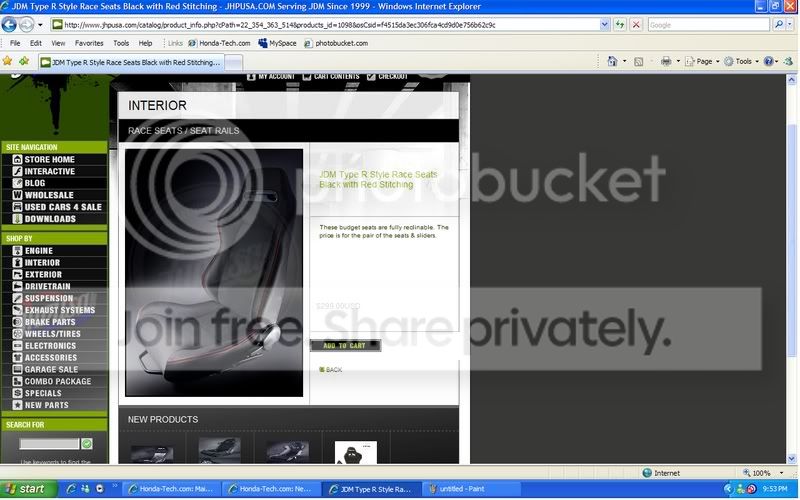Click the IE Back navigation arrow
The width and height of the screenshot is (800, 500).
[9, 24]
